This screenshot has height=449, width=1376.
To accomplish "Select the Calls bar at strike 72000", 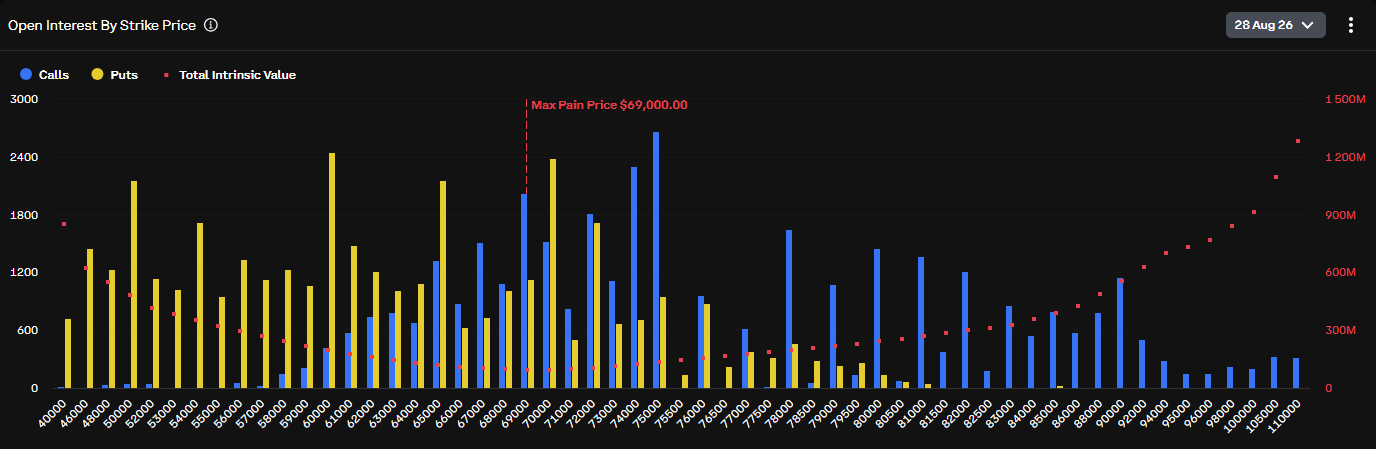I will [x=590, y=301].
